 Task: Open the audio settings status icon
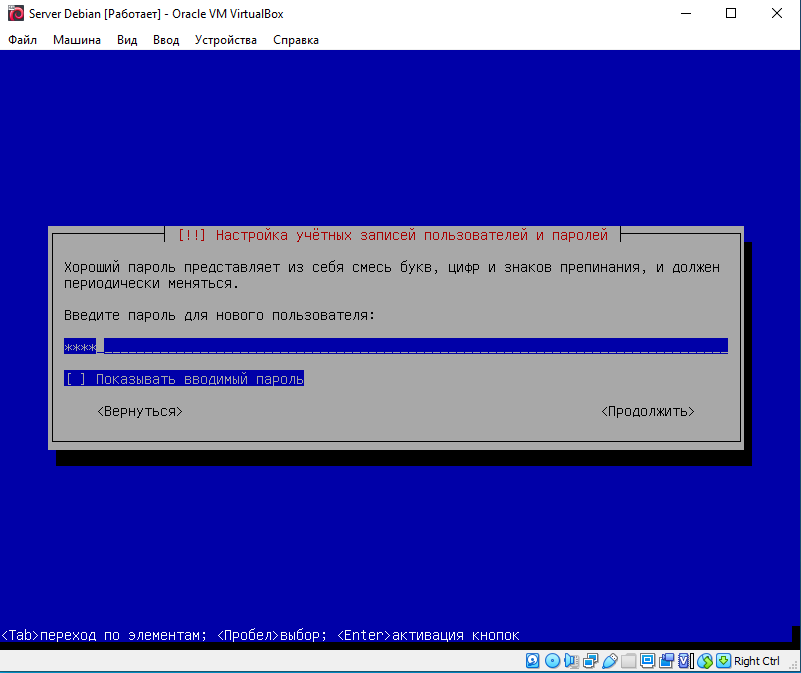coord(571,661)
